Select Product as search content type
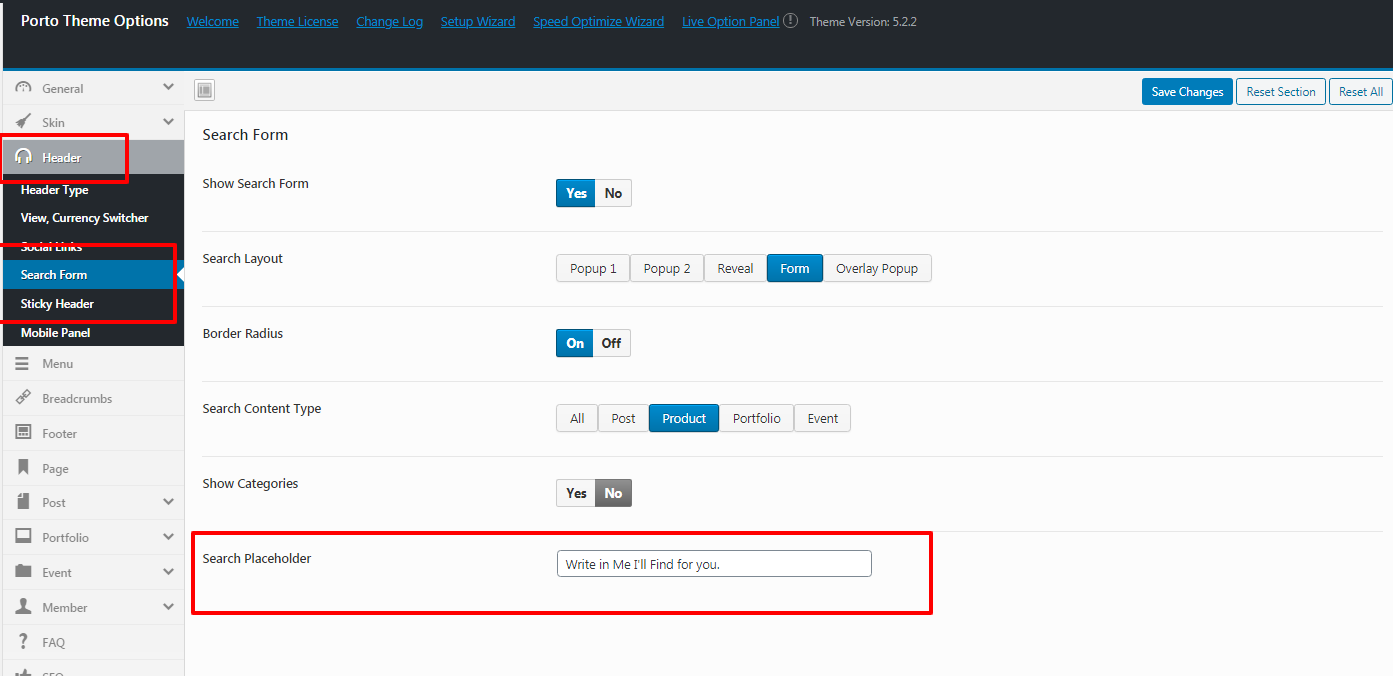 click(x=684, y=418)
